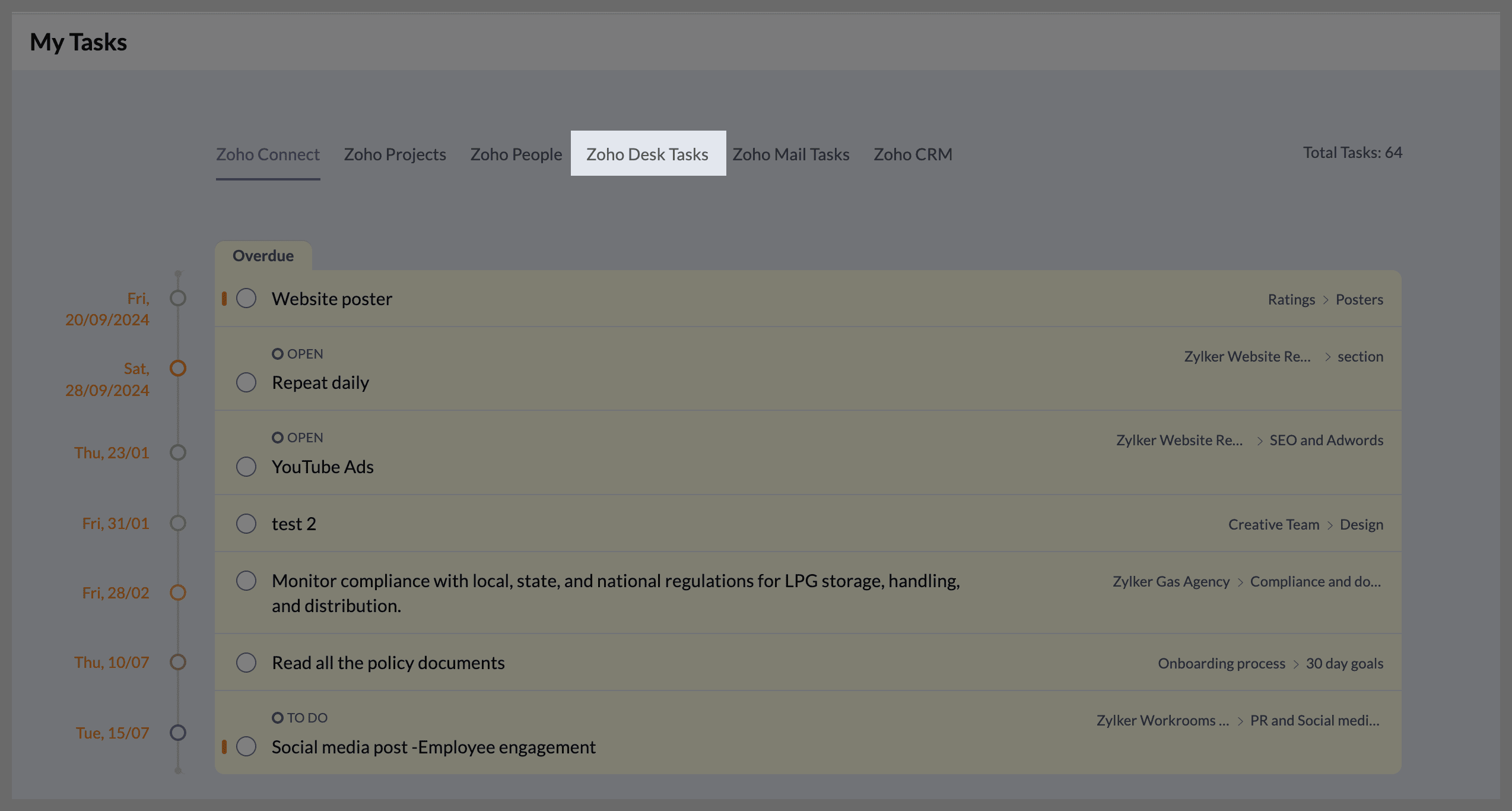Open the Zoho Mail Tasks tab

[790, 154]
